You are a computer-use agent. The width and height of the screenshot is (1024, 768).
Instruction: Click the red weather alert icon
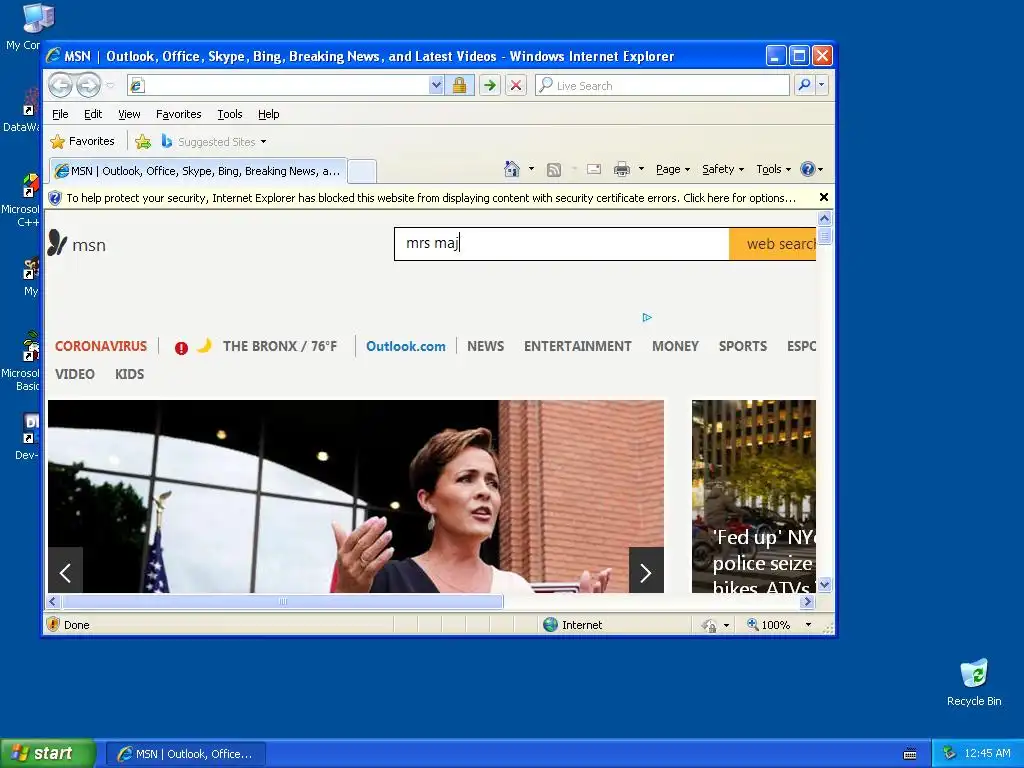pyautogui.click(x=181, y=347)
